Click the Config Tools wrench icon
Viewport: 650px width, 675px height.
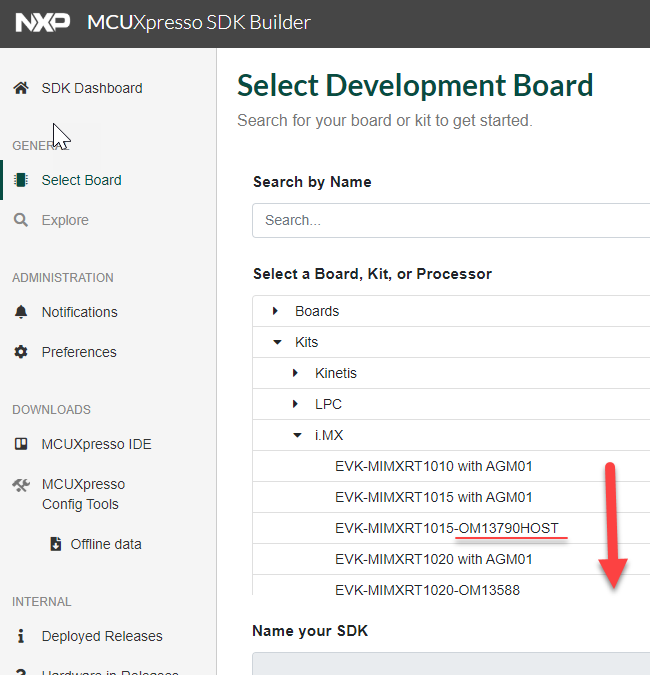21,485
